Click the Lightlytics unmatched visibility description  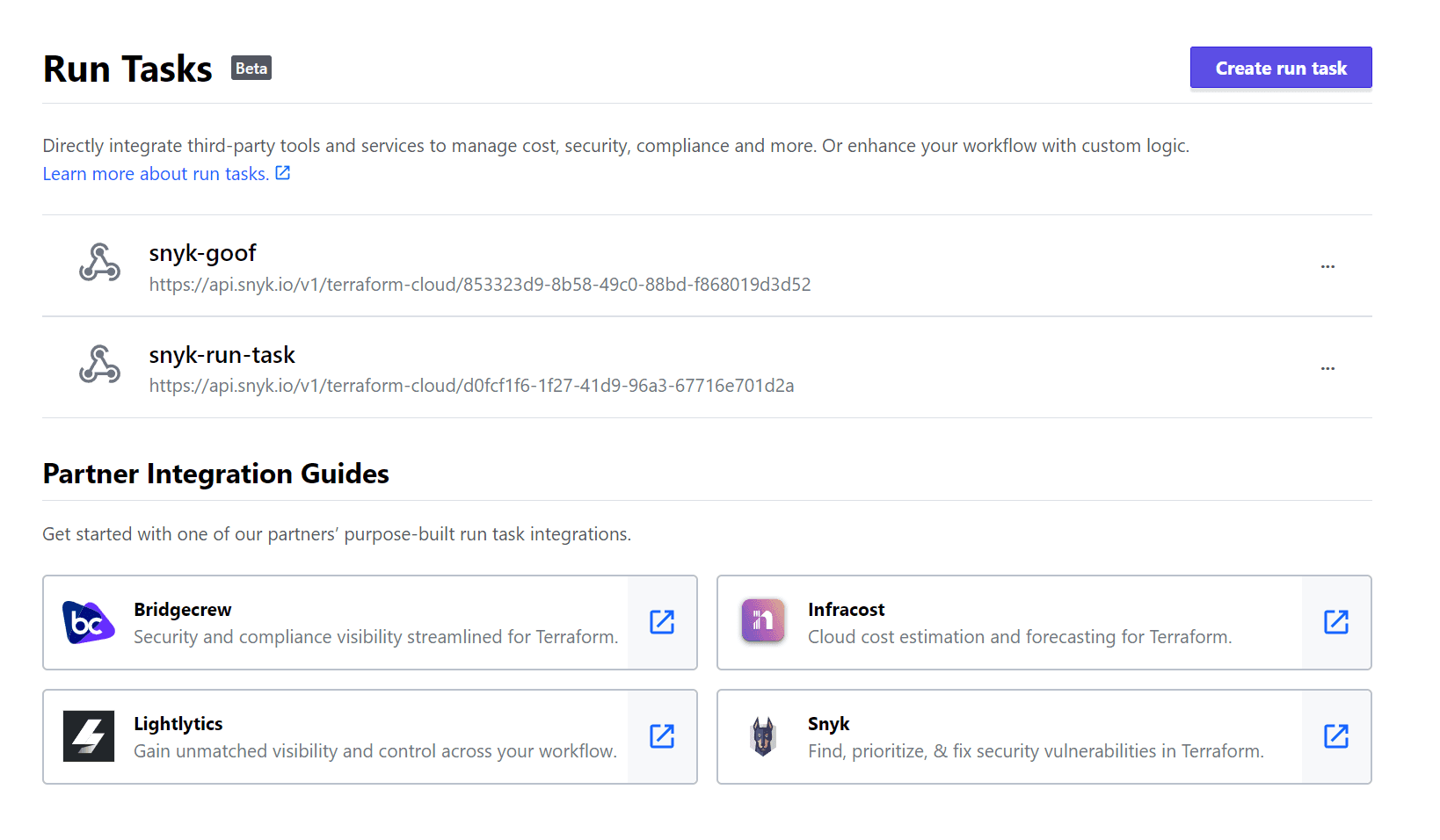(375, 751)
